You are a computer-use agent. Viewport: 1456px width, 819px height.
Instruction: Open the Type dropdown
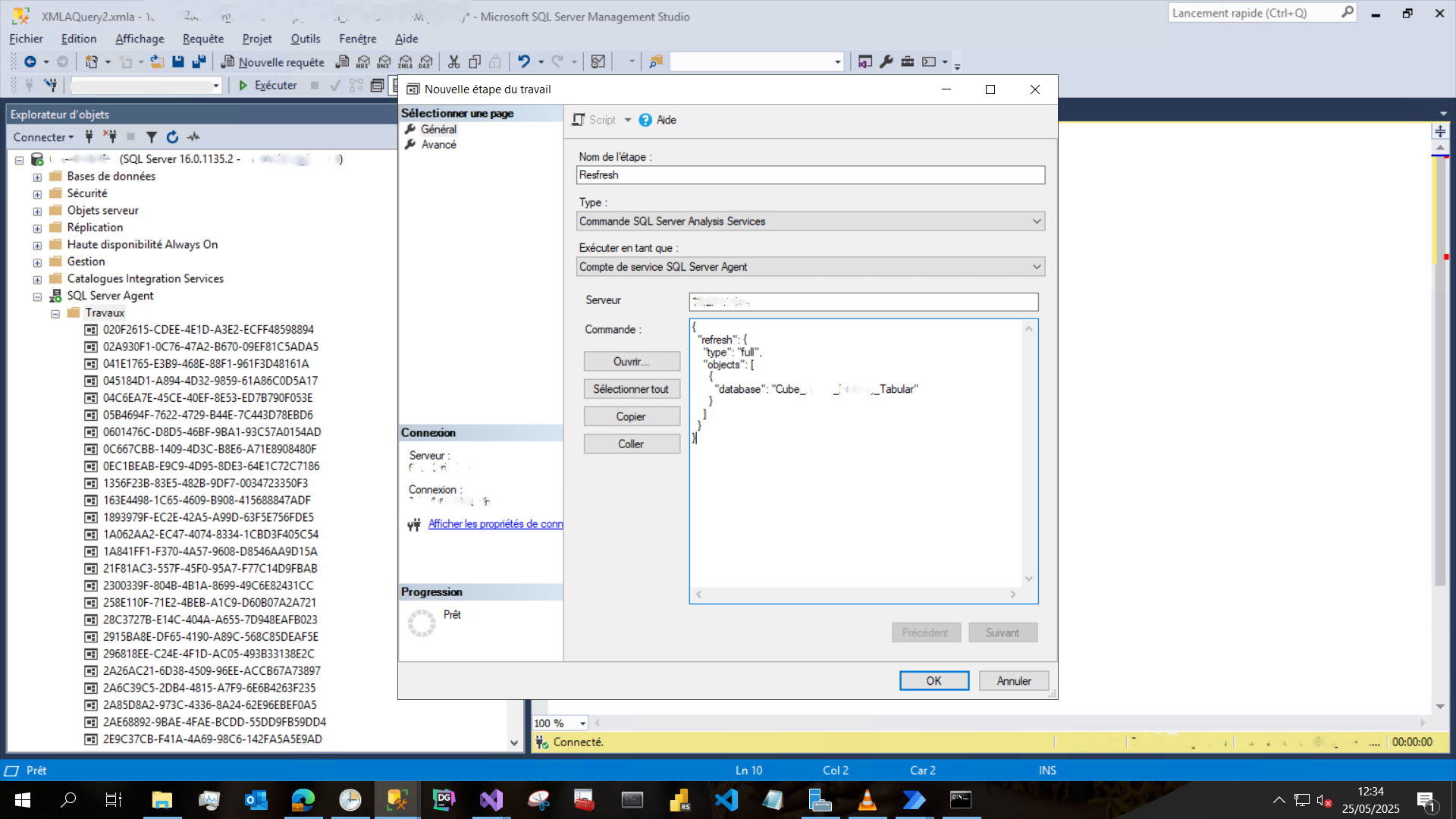tap(810, 221)
